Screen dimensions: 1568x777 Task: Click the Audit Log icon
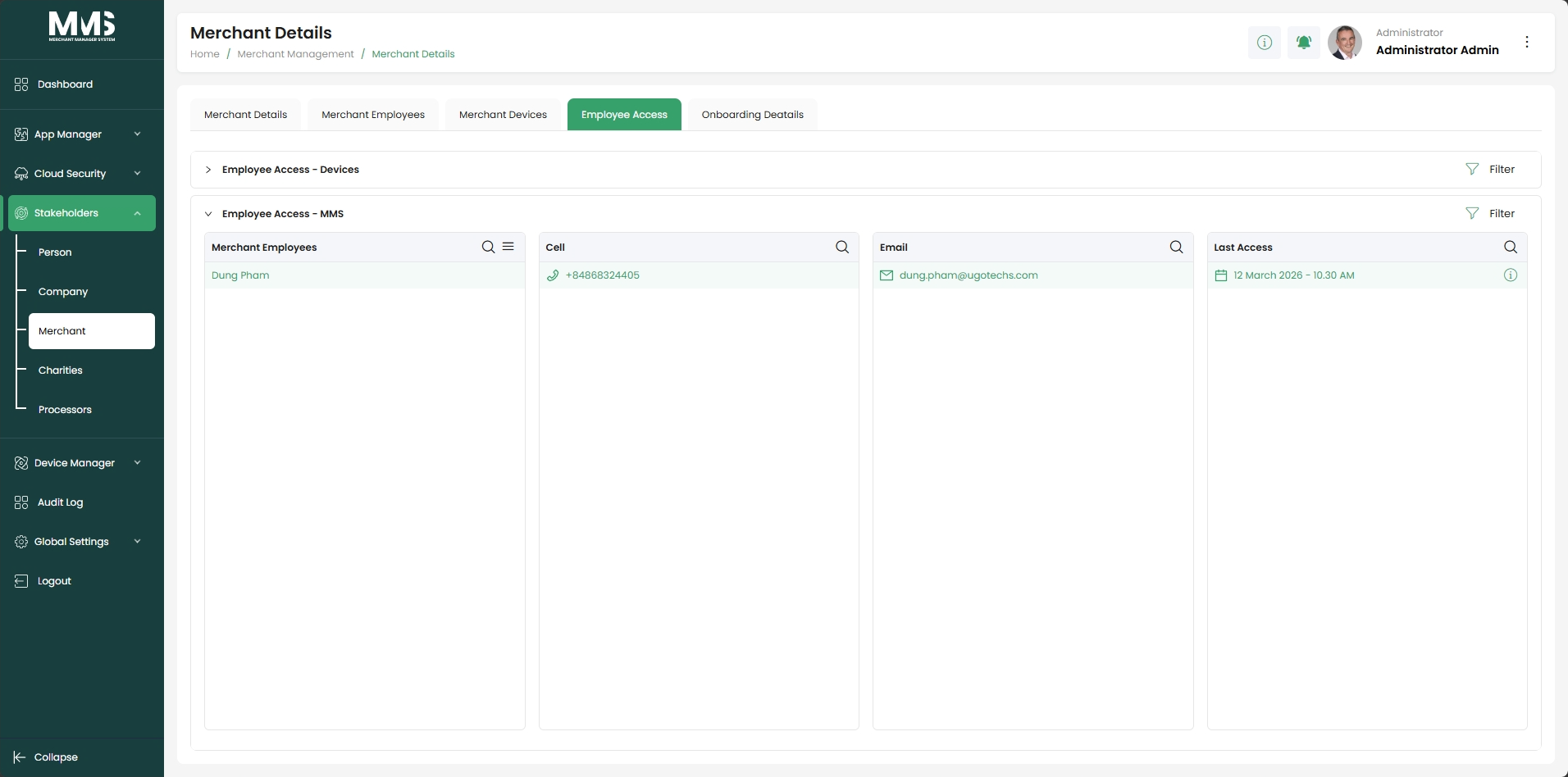pos(21,502)
